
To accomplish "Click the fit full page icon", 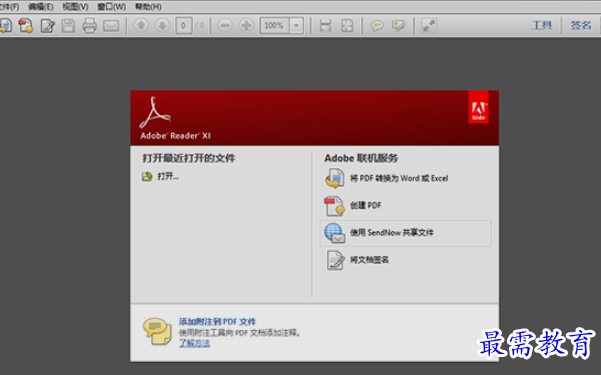I will point(347,26).
